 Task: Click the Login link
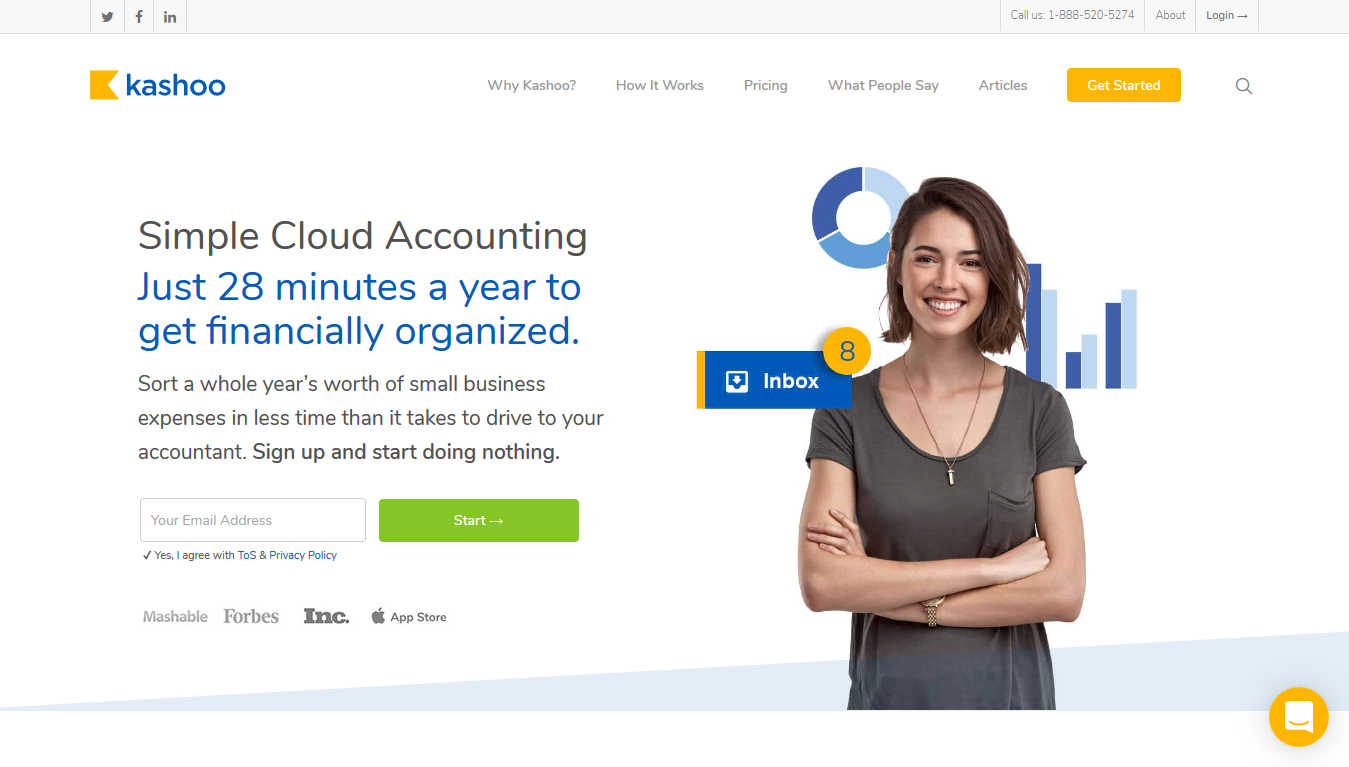(1226, 15)
